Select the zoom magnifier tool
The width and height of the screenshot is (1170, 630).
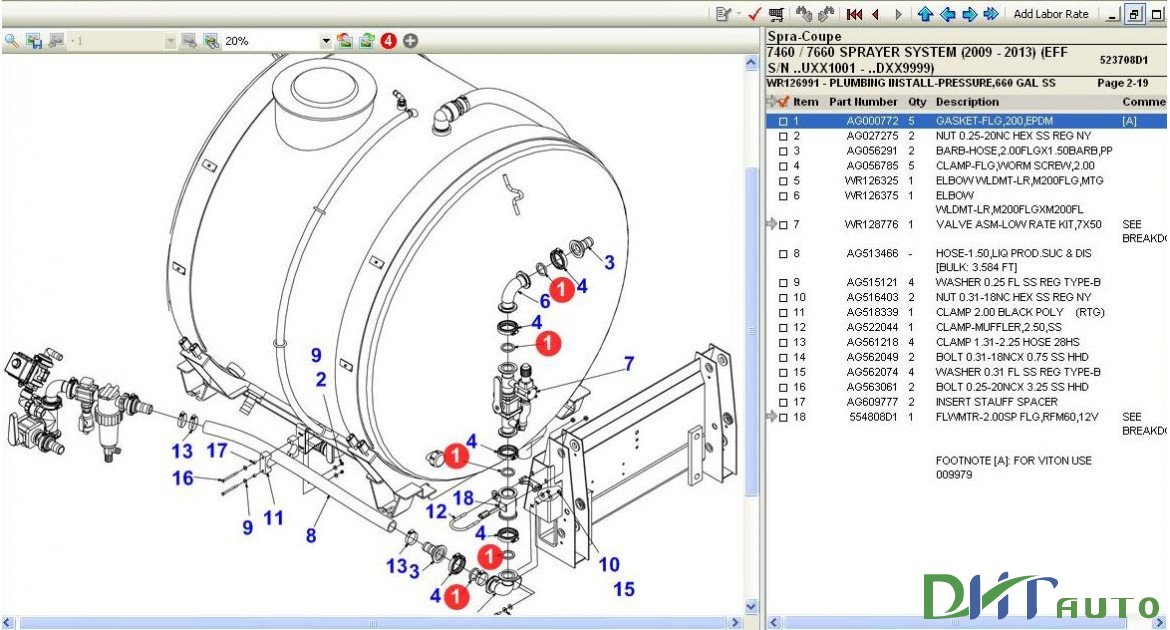coord(12,42)
